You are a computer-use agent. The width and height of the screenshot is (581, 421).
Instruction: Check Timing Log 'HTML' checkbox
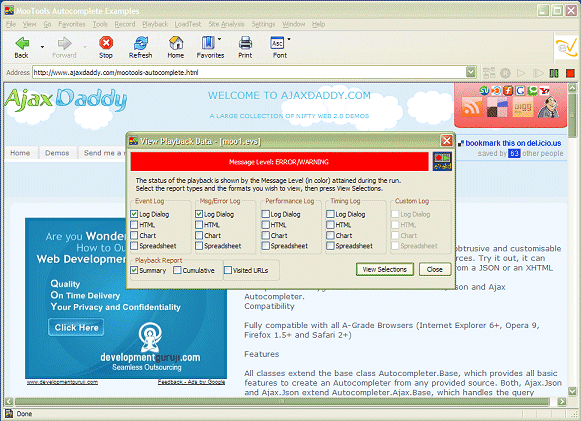pyautogui.click(x=330, y=225)
